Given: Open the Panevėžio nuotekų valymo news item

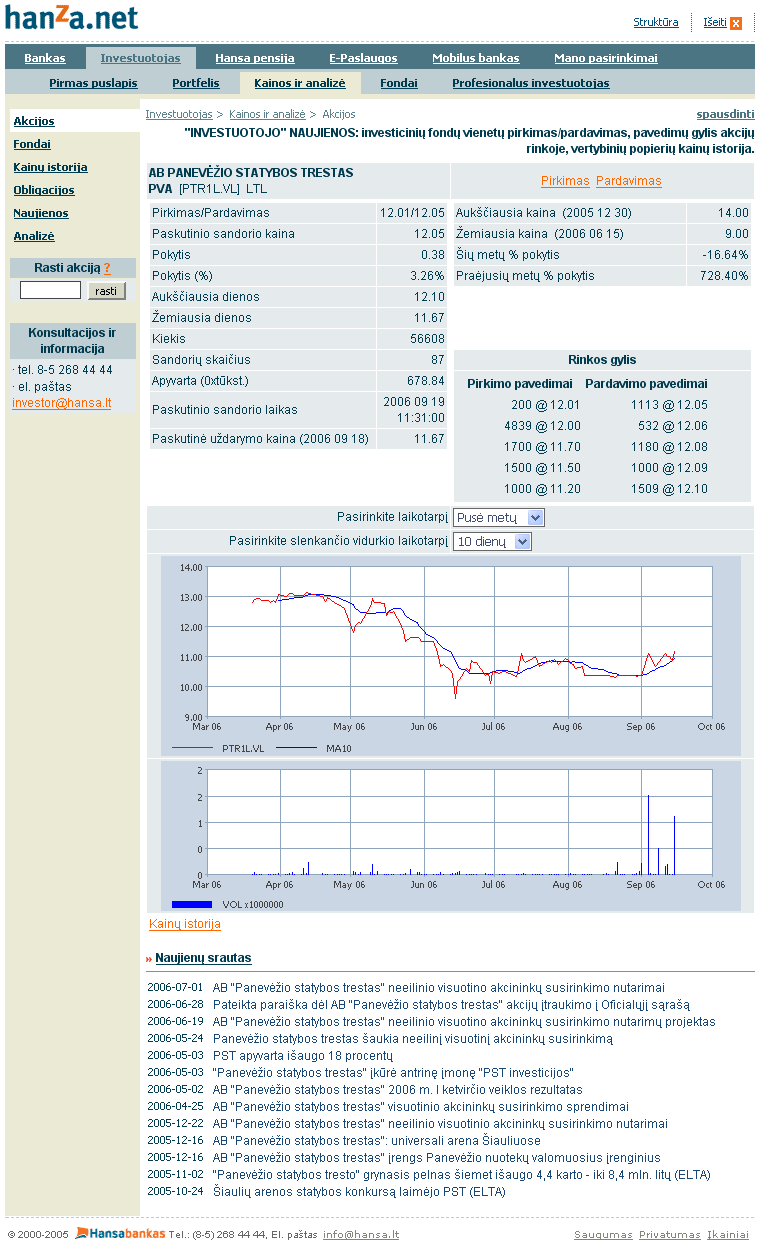Looking at the screenshot, I should click(x=437, y=1157).
